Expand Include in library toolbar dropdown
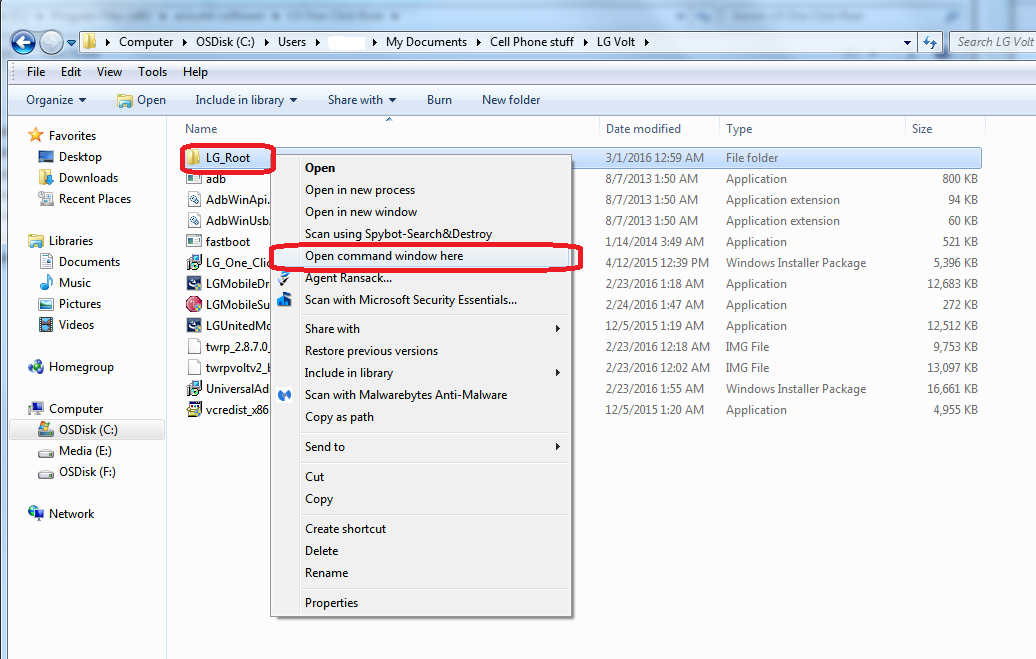 tap(246, 100)
